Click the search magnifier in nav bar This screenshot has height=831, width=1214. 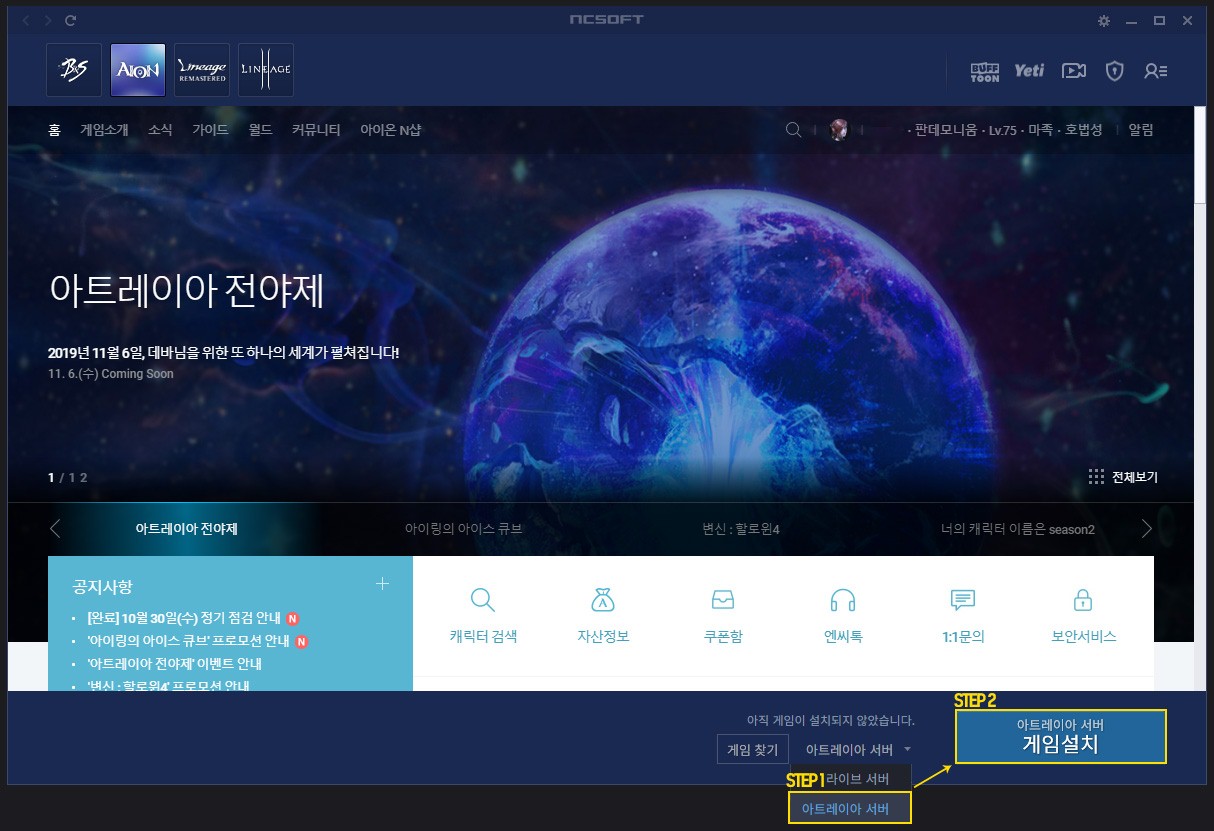(x=793, y=130)
